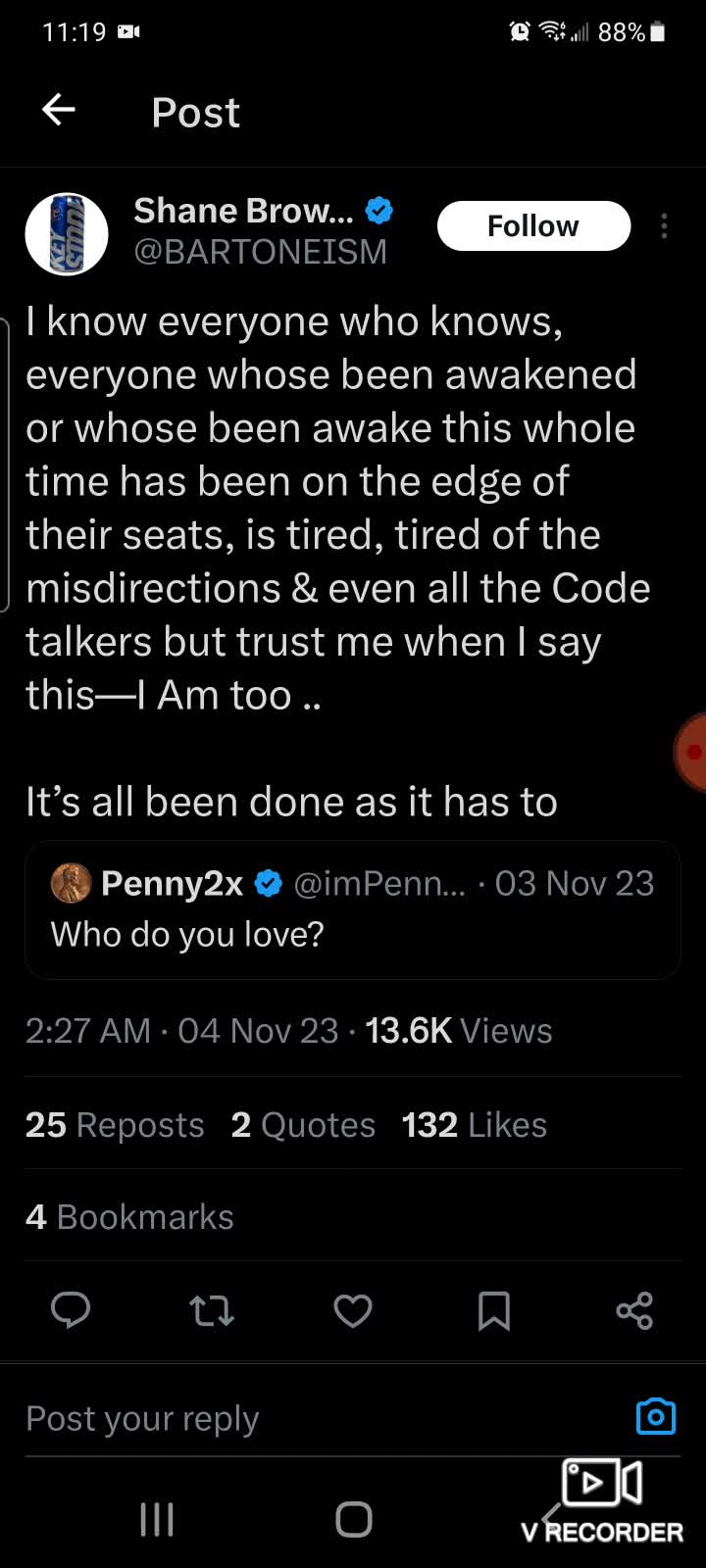Open the 2 Quotes list

coord(303,1125)
